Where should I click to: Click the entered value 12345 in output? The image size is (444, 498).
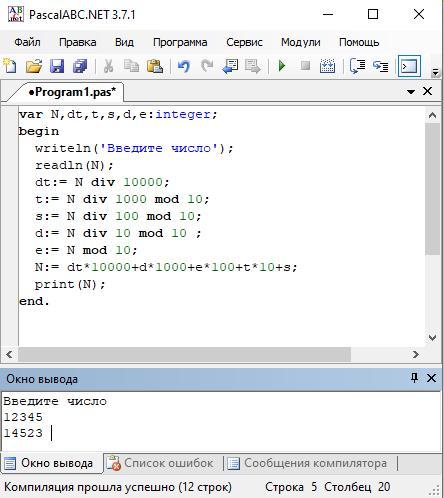(x=23, y=417)
